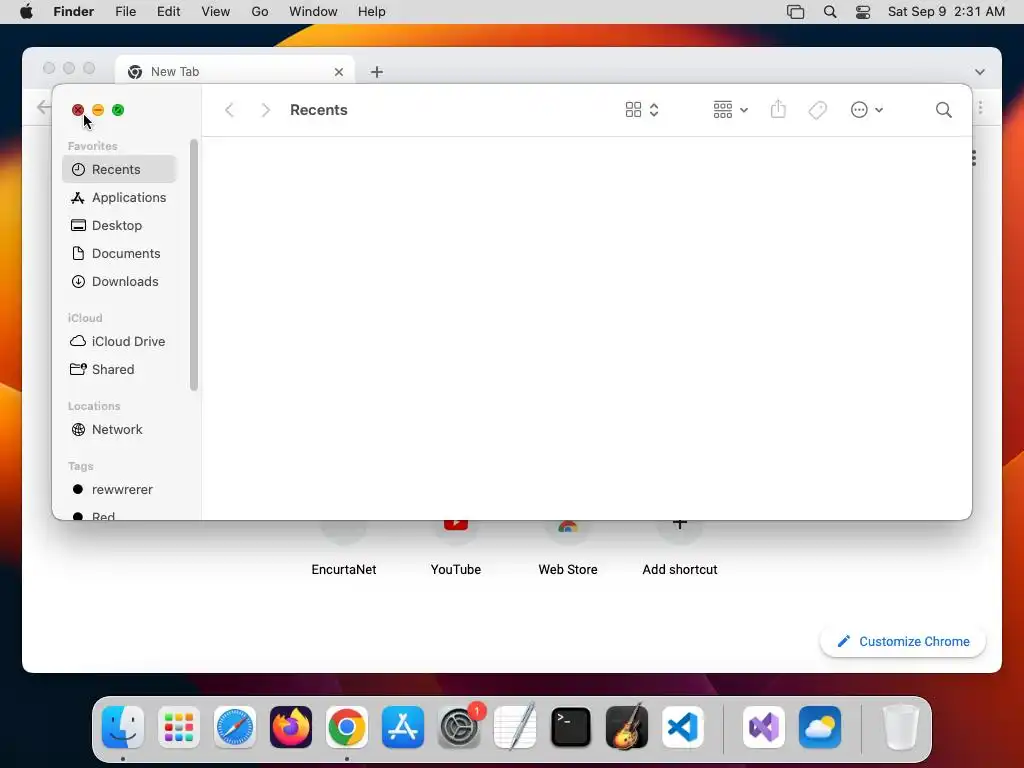Click the Finder search magnifier

click(944, 110)
